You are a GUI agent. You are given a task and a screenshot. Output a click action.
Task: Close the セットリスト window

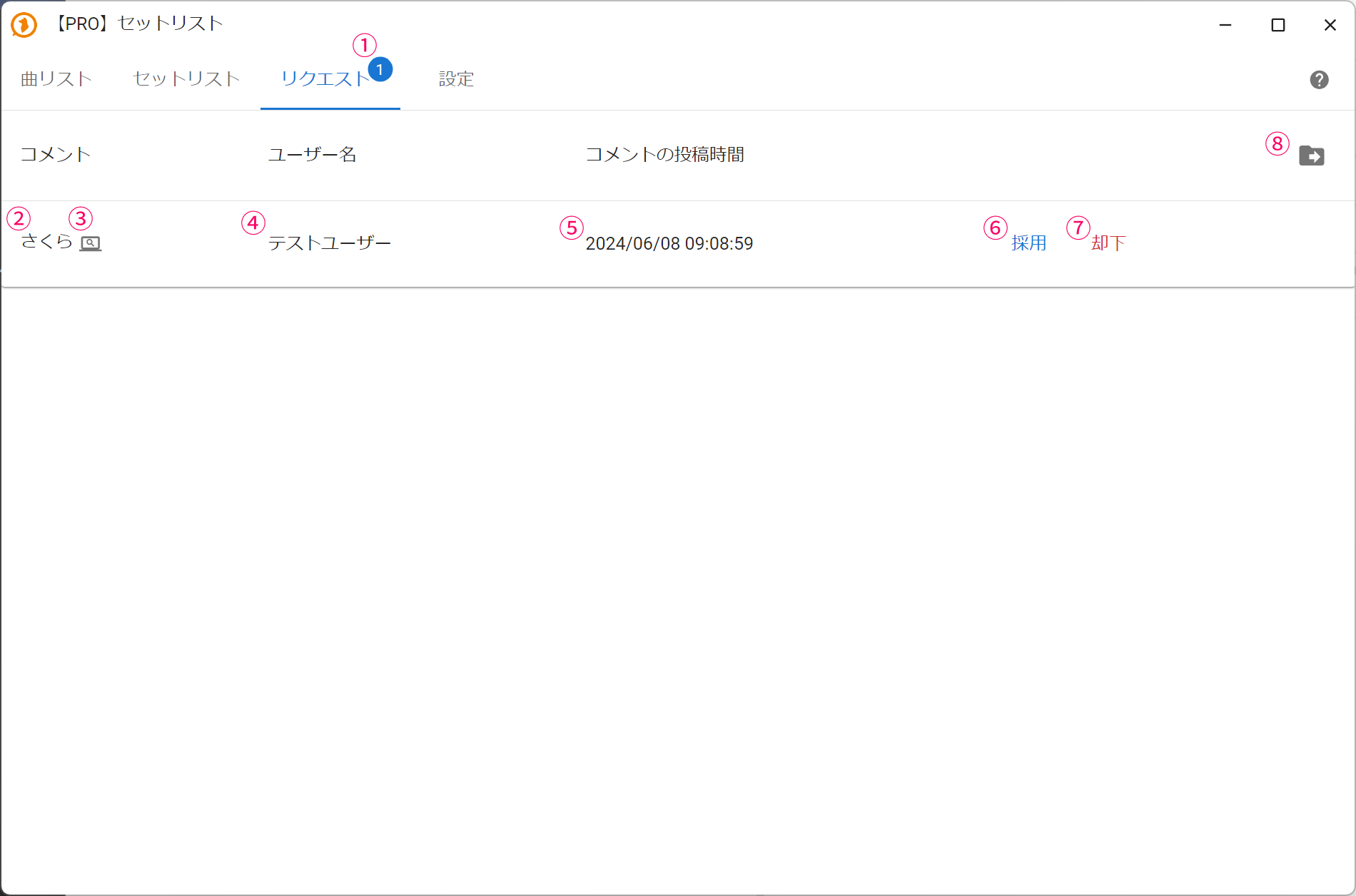tap(1330, 25)
